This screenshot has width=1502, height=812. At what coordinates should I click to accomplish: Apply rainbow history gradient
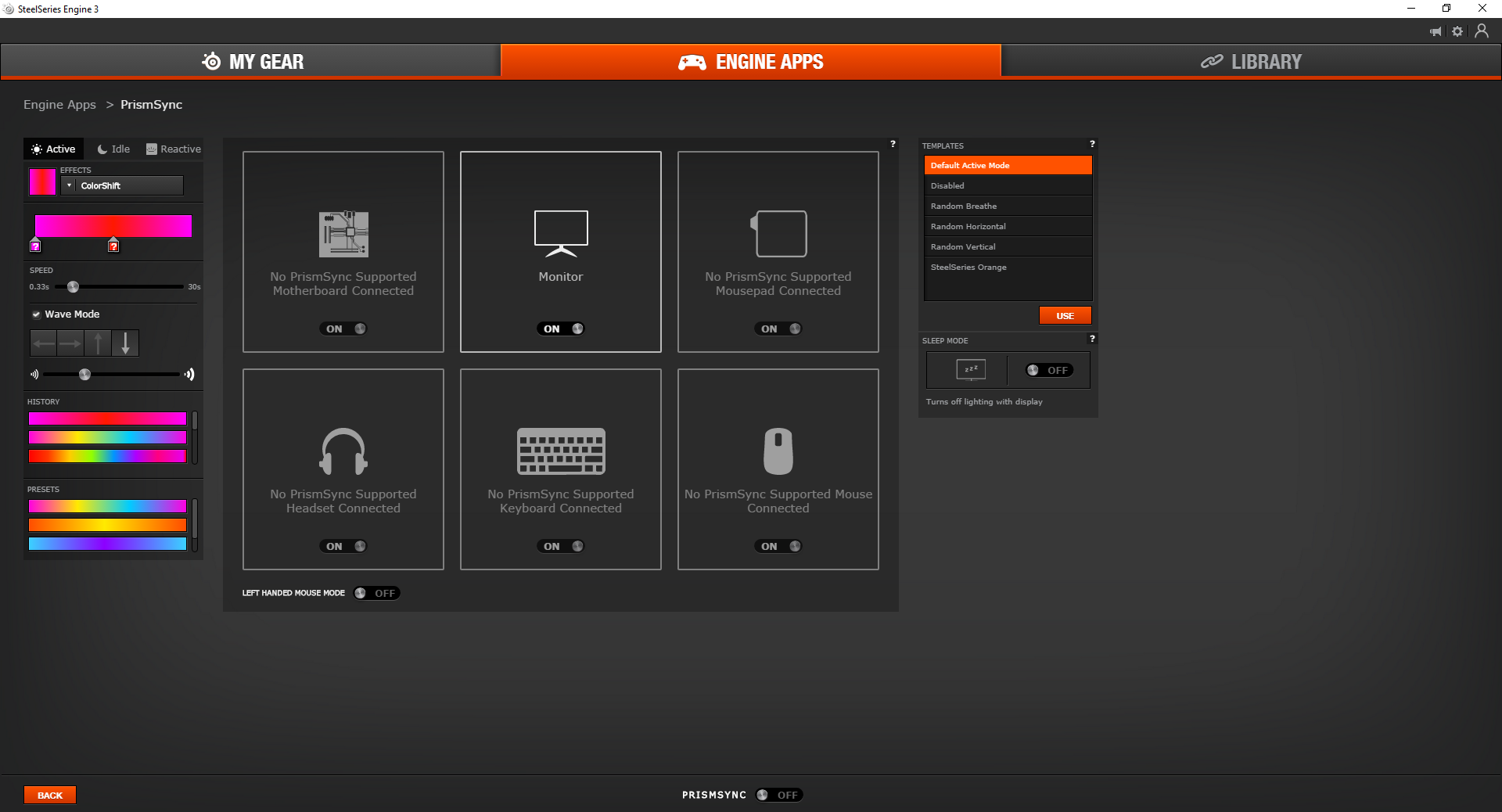pos(108,456)
